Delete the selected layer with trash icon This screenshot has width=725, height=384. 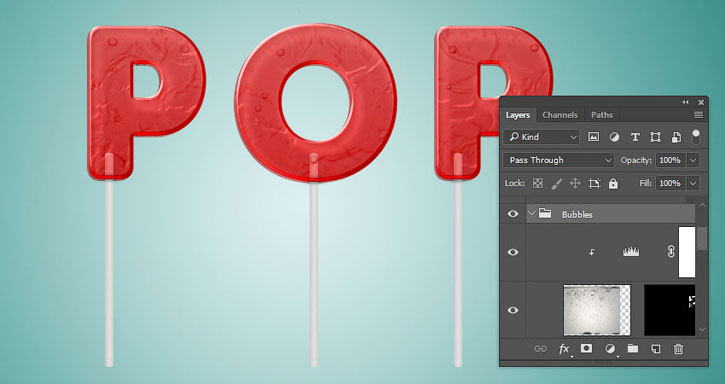(678, 349)
